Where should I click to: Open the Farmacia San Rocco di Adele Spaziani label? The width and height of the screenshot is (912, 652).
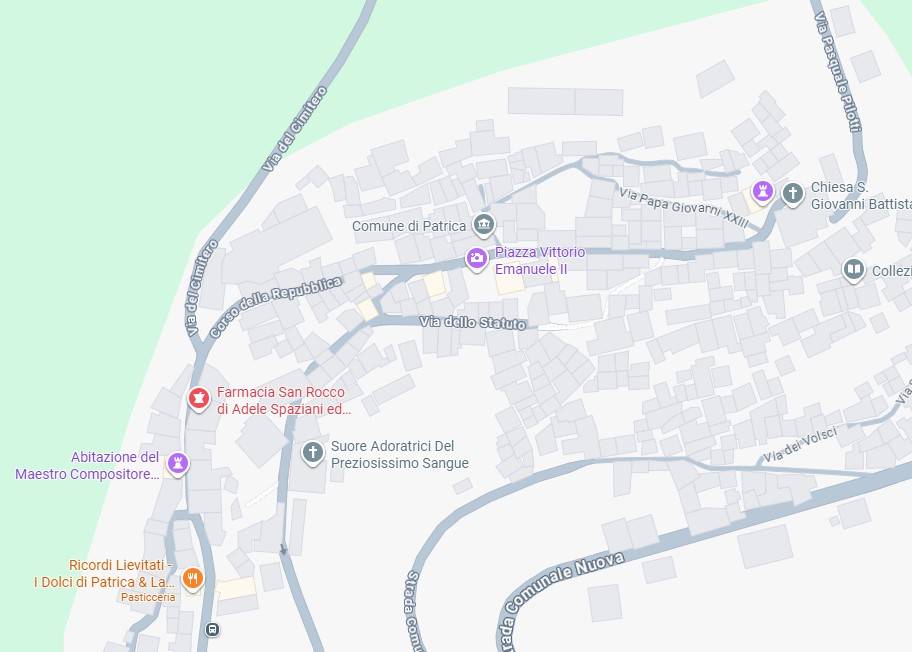click(284, 401)
